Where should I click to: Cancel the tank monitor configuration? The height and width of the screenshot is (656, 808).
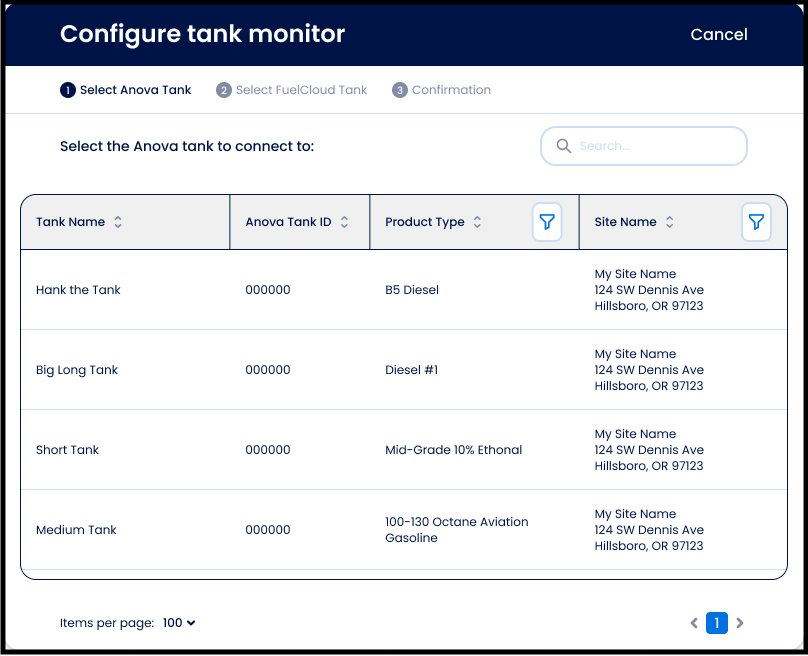718,34
